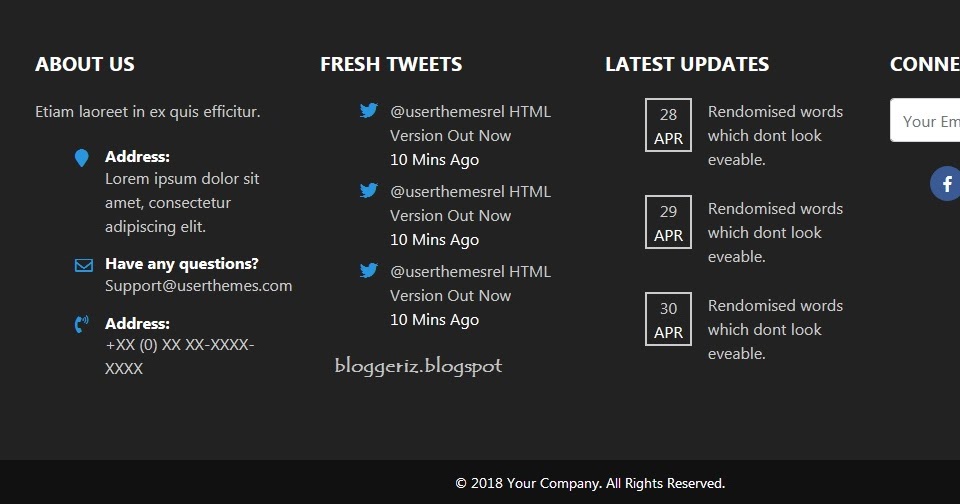Open the update dated 29 APR
The image size is (960, 504).
tap(775, 232)
